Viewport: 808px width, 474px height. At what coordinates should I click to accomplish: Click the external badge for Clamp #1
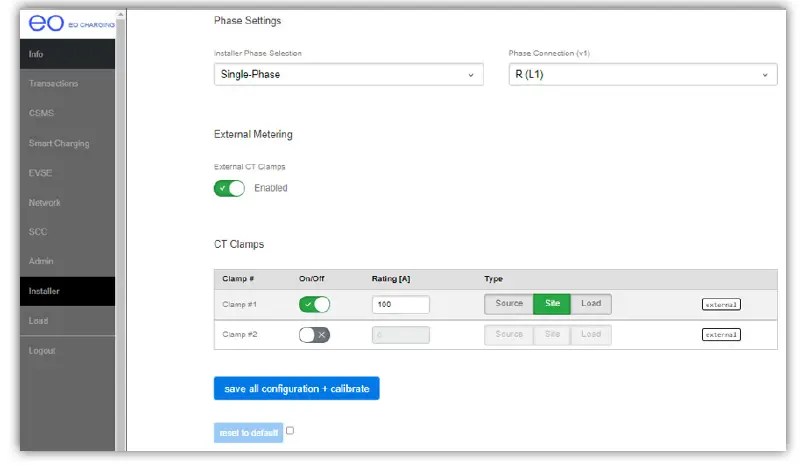[x=721, y=304]
